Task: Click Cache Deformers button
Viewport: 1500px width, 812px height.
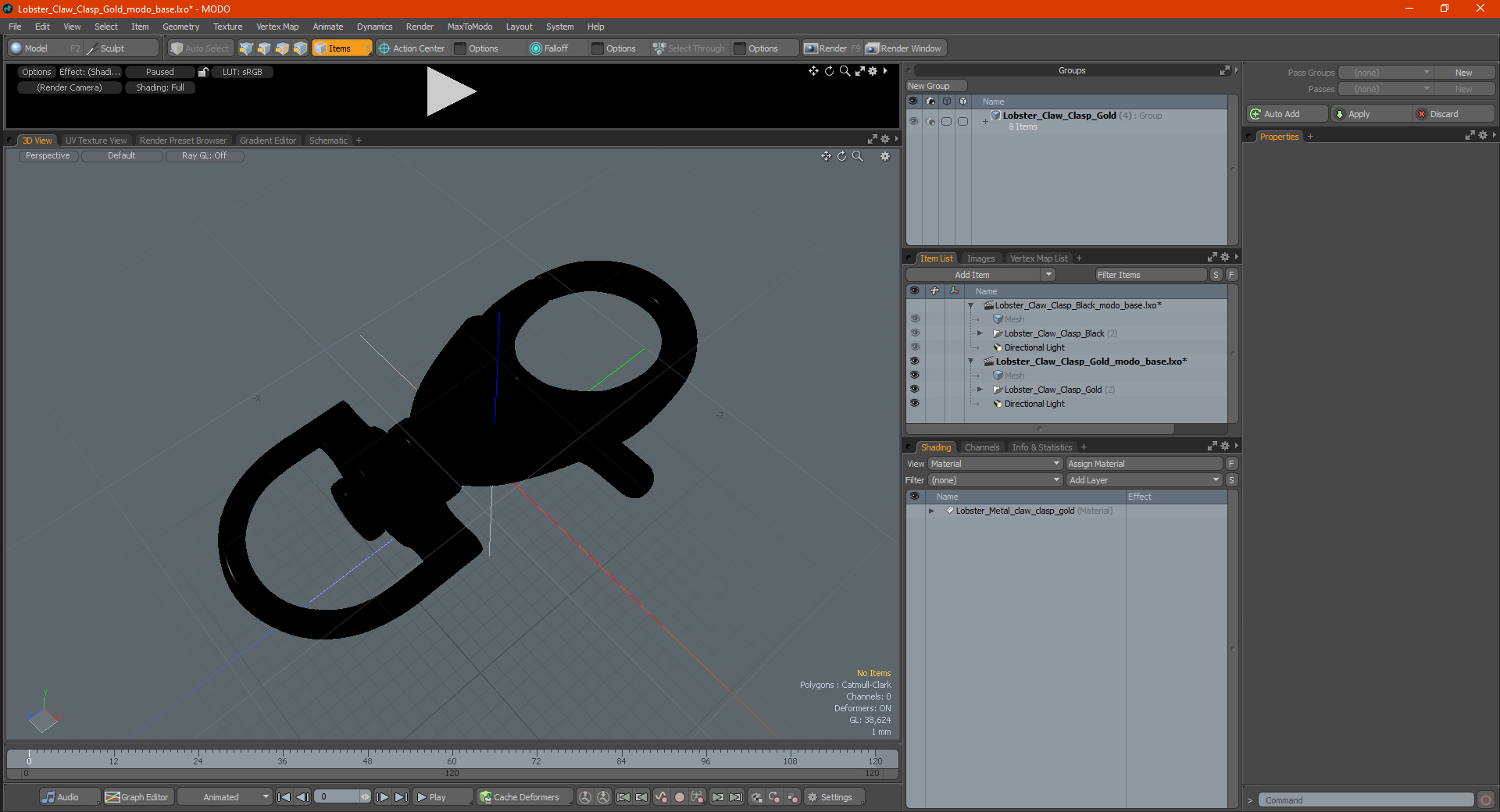Action: pyautogui.click(x=524, y=797)
